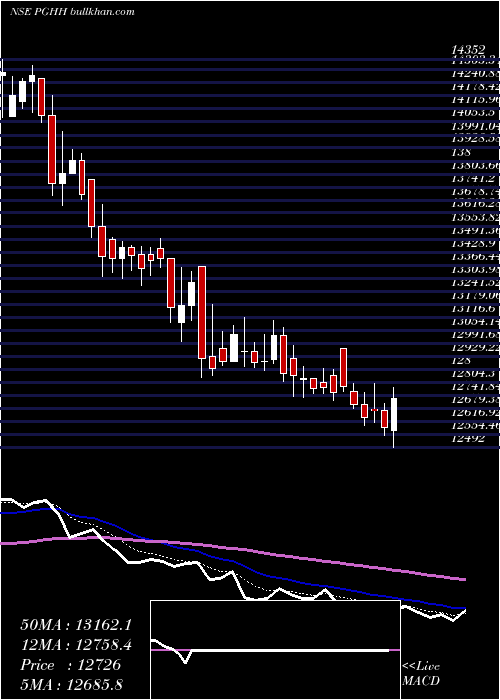
Task: Click the 12492 bottom price label
Action: coord(467,438)
